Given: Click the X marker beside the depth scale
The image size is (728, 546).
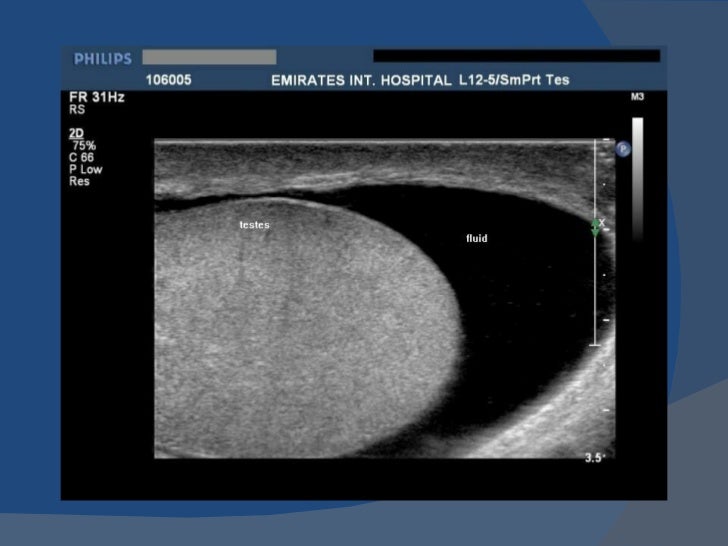Looking at the screenshot, I should pyautogui.click(x=602, y=223).
